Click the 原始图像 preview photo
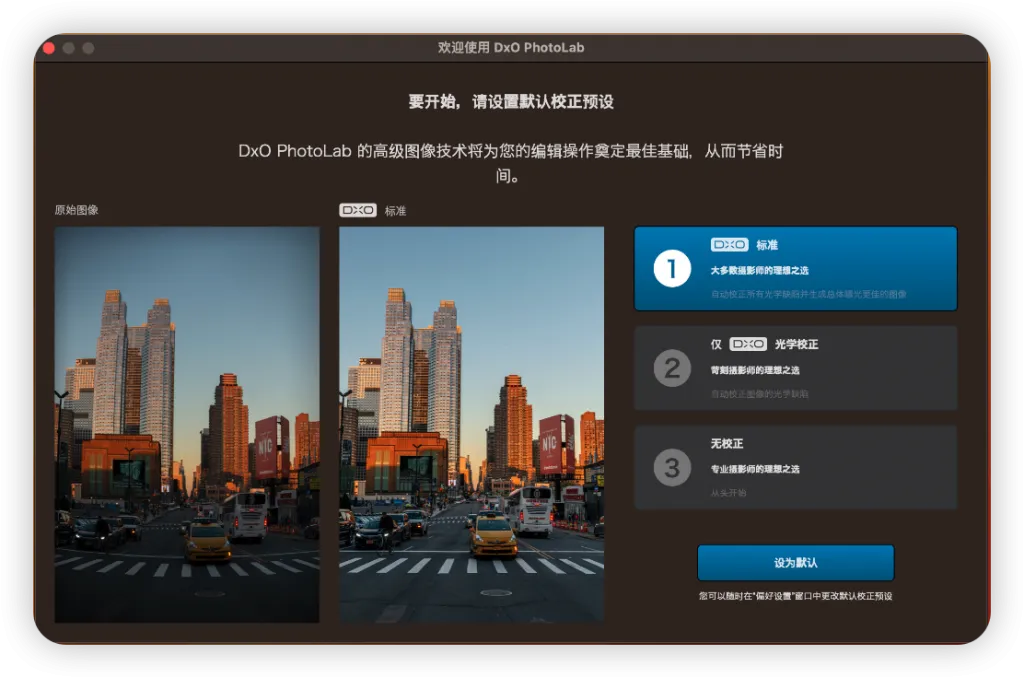 (x=187, y=425)
